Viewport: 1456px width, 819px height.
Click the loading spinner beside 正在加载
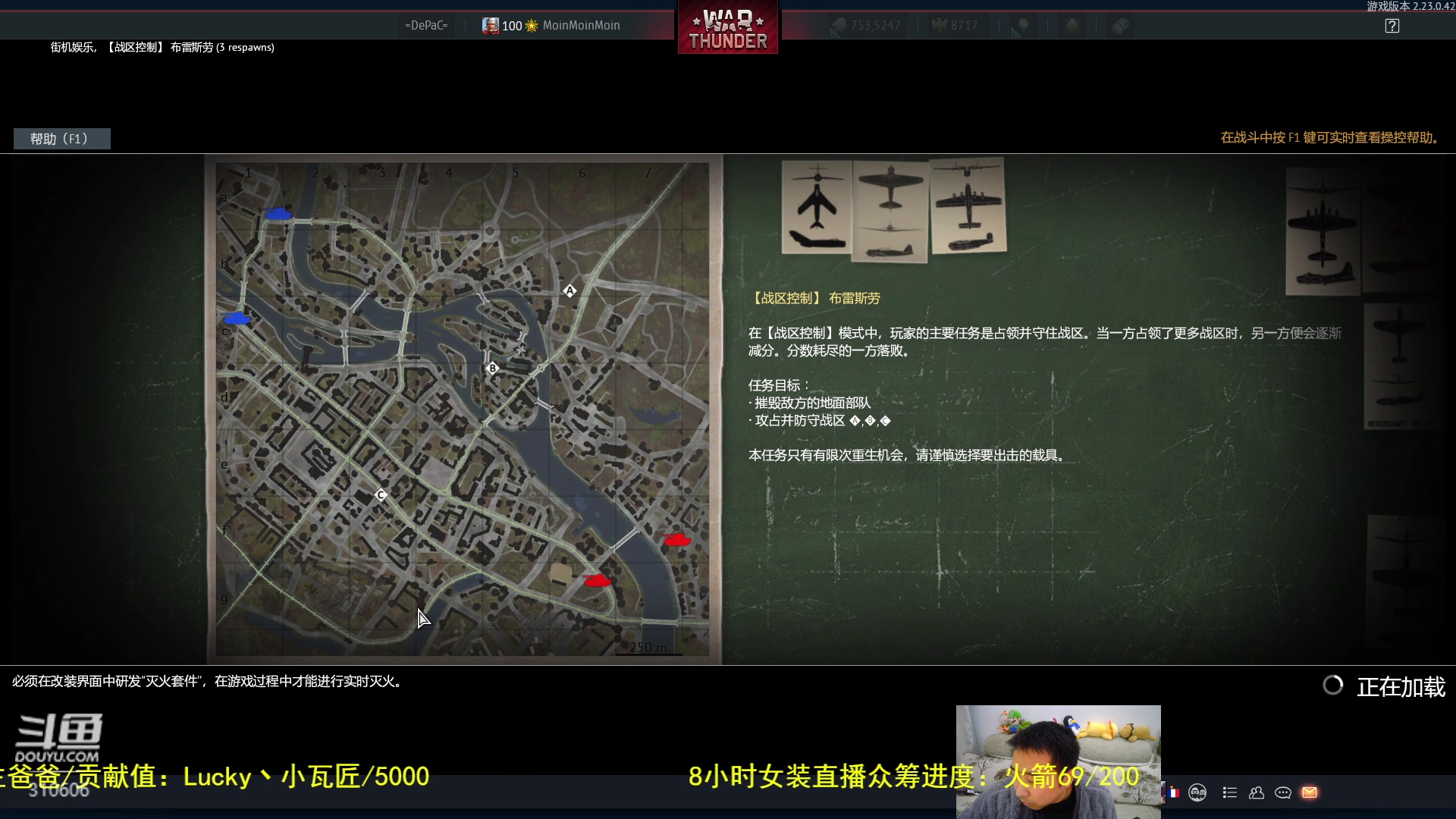point(1332,686)
